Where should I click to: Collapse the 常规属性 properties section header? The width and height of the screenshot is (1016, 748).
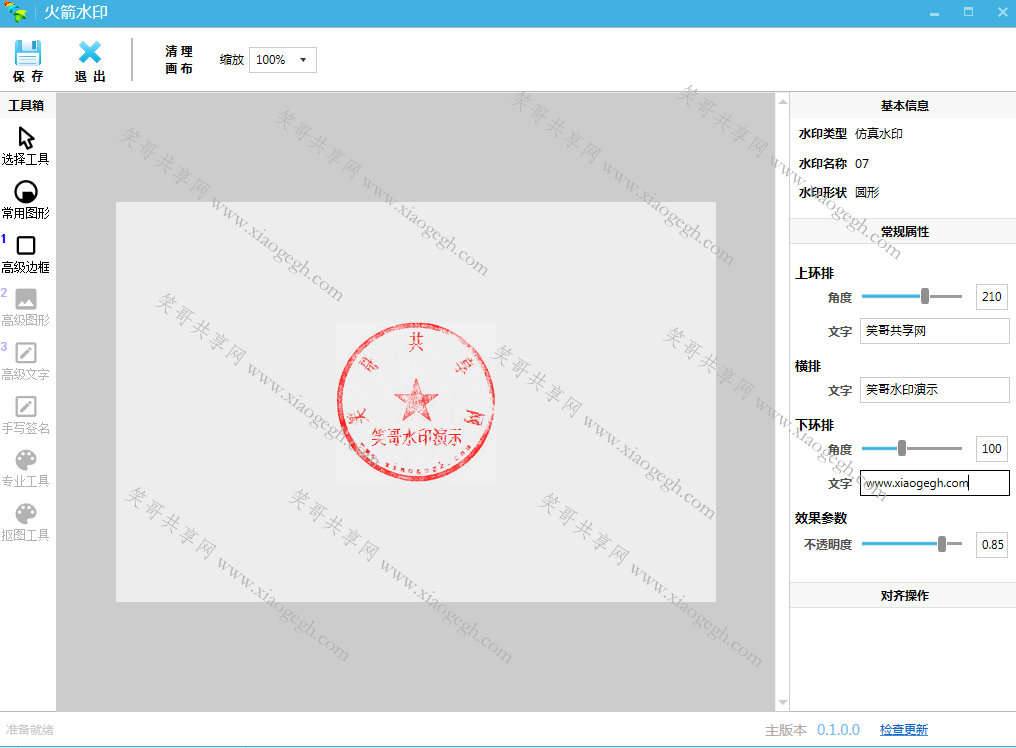[904, 231]
